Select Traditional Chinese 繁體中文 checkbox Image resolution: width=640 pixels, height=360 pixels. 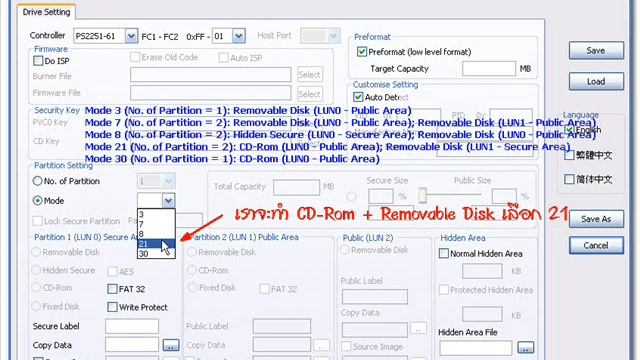pos(569,155)
